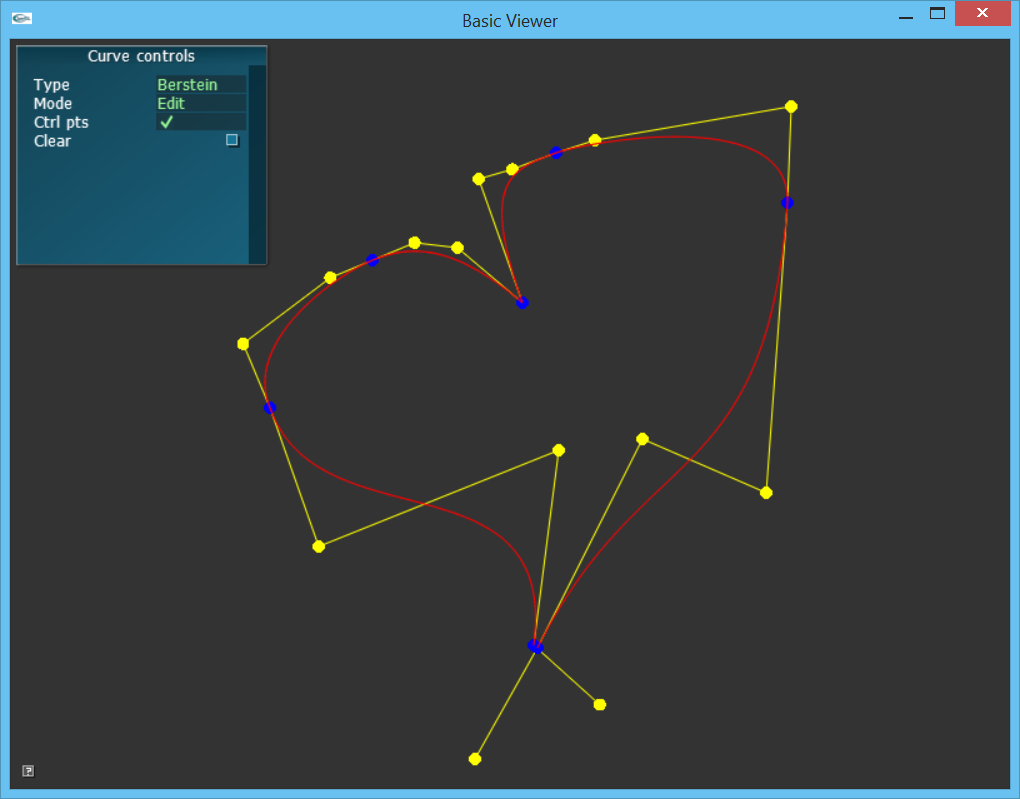Viewport: 1020px width, 799px height.
Task: Close the Basic Viewer window
Action: [982, 13]
